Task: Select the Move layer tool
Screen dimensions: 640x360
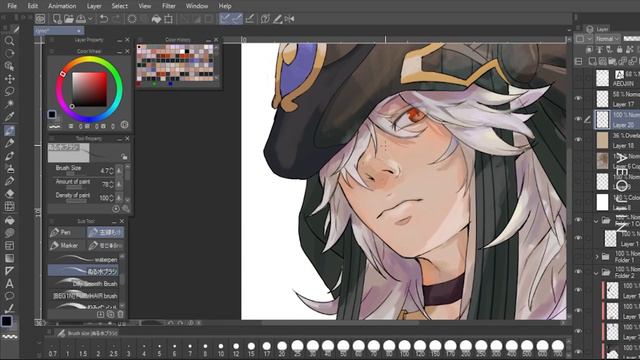Action: (x=9, y=78)
